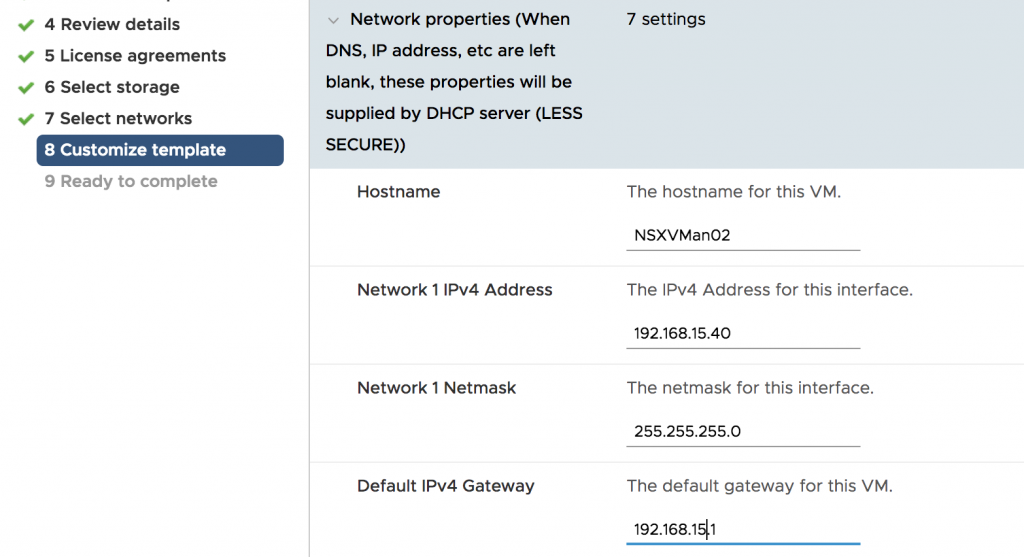Select step 8 Customize template

160,150
